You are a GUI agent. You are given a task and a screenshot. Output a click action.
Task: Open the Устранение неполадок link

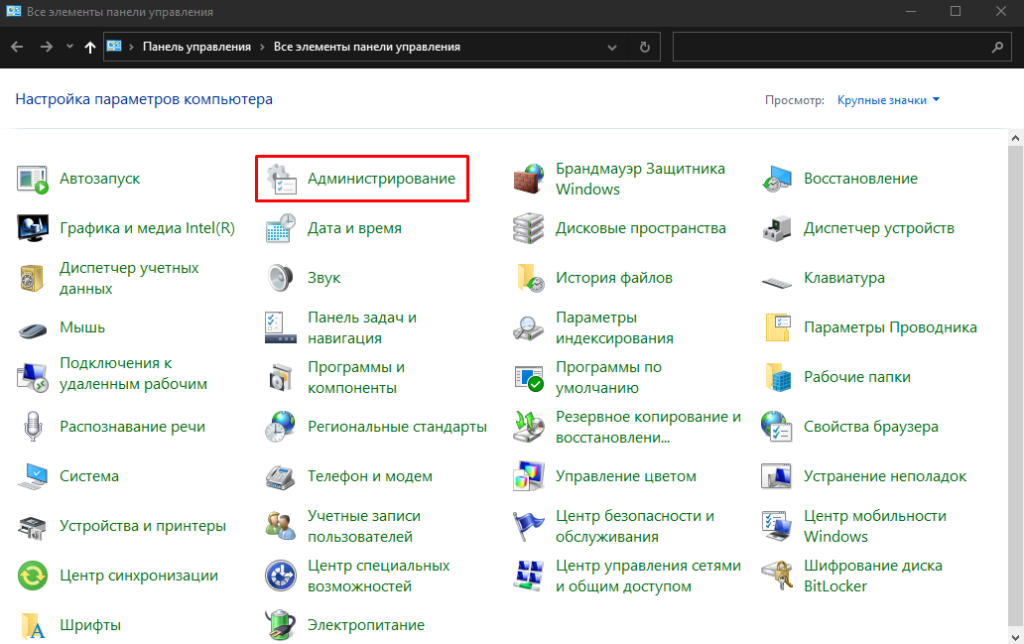click(885, 476)
